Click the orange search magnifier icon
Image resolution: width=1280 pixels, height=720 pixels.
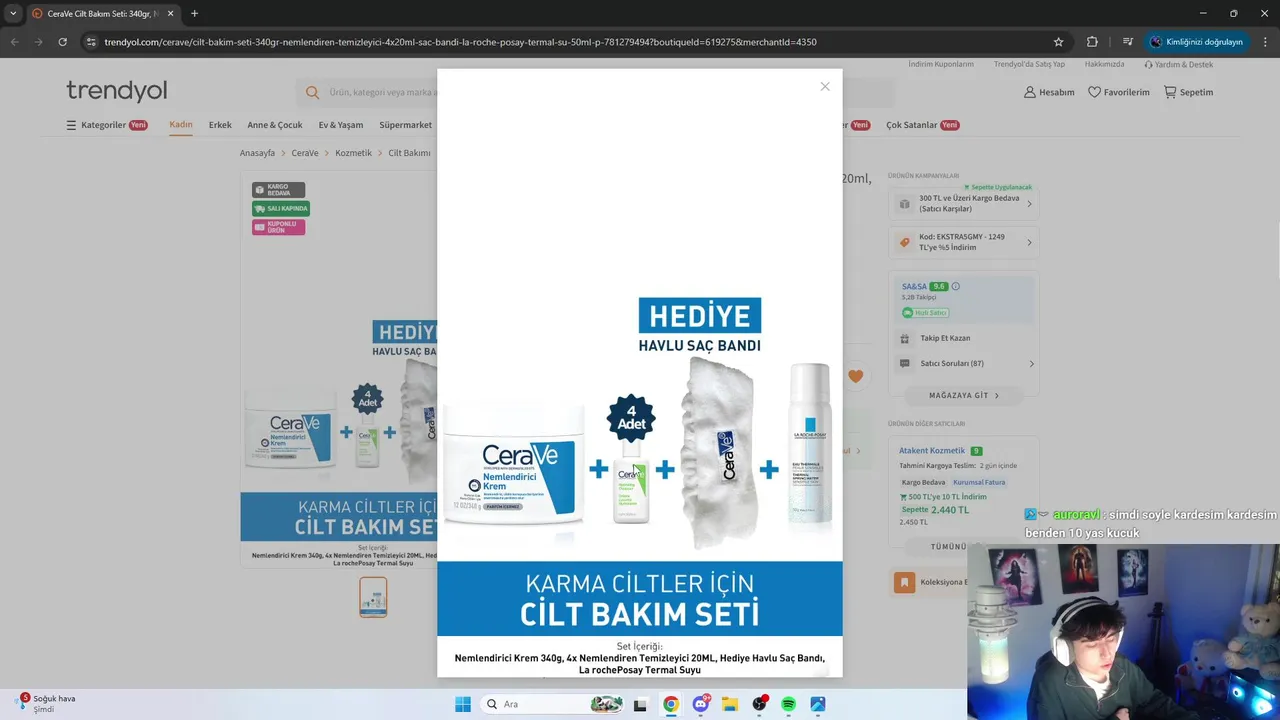pyautogui.click(x=312, y=92)
